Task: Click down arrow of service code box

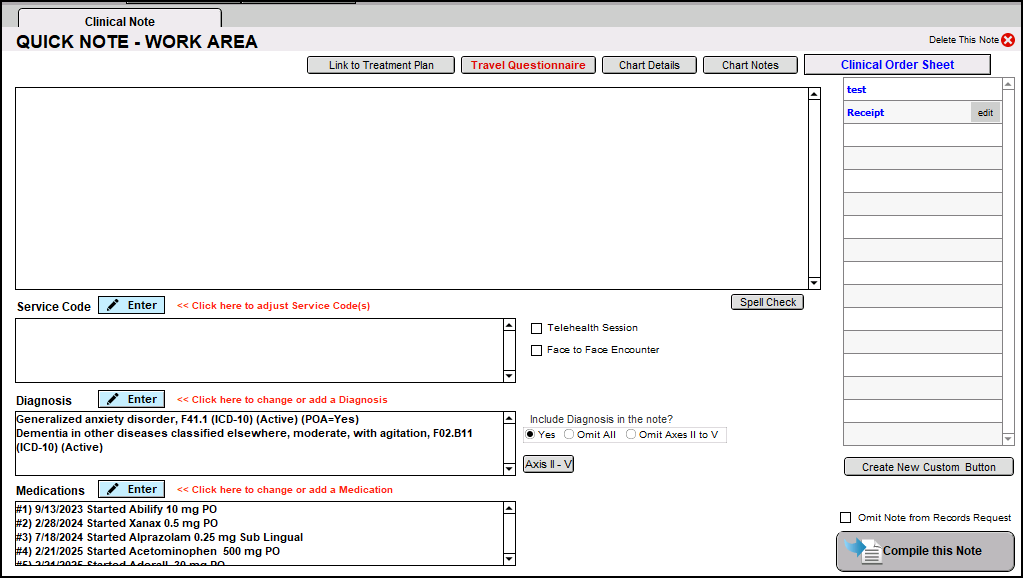Action: tap(509, 376)
